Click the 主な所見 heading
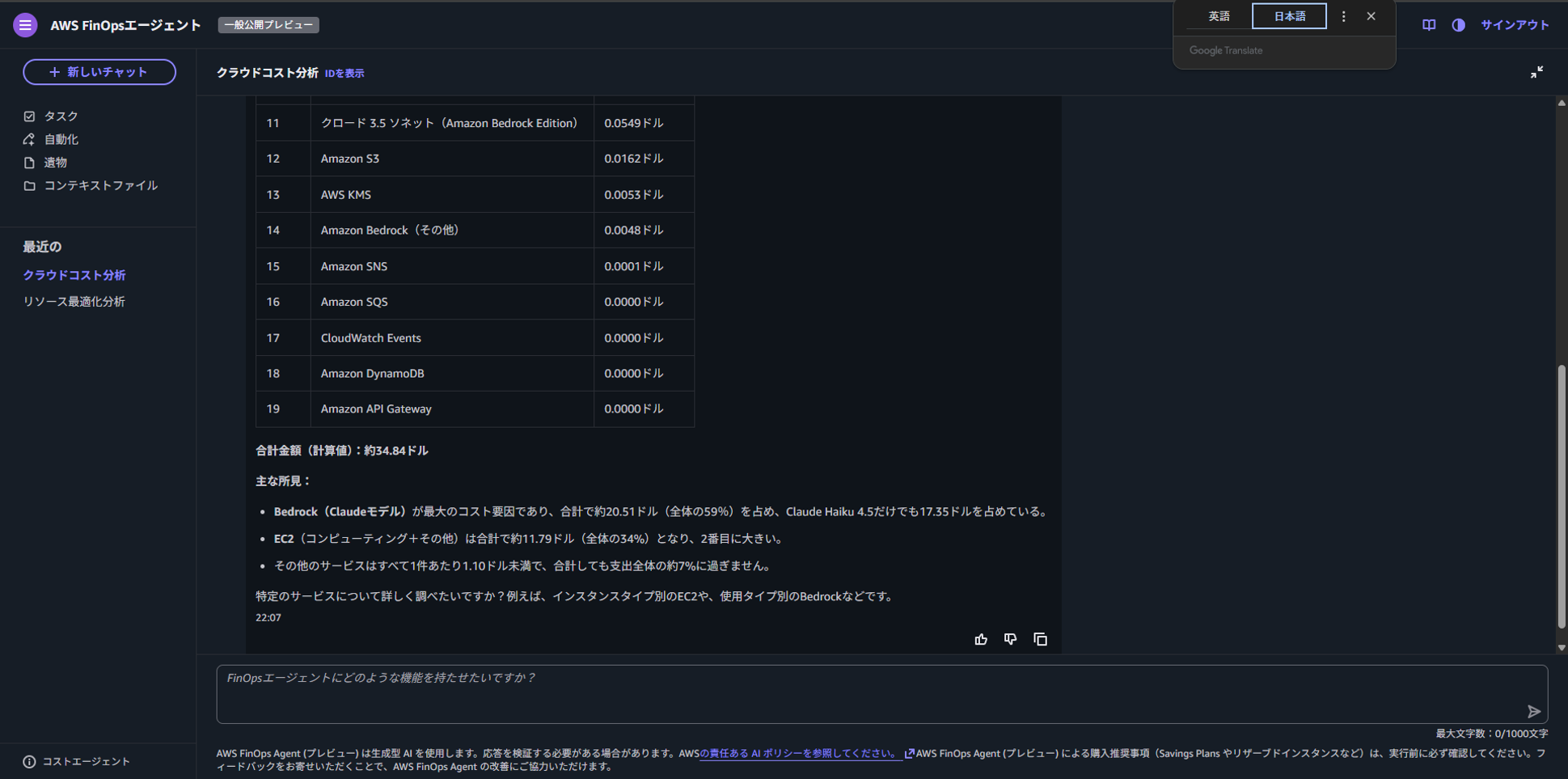 click(x=283, y=481)
